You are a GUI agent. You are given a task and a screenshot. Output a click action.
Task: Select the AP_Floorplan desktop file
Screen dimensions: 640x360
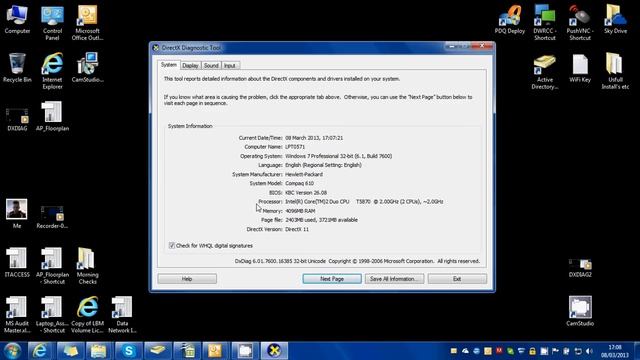[x=52, y=116]
